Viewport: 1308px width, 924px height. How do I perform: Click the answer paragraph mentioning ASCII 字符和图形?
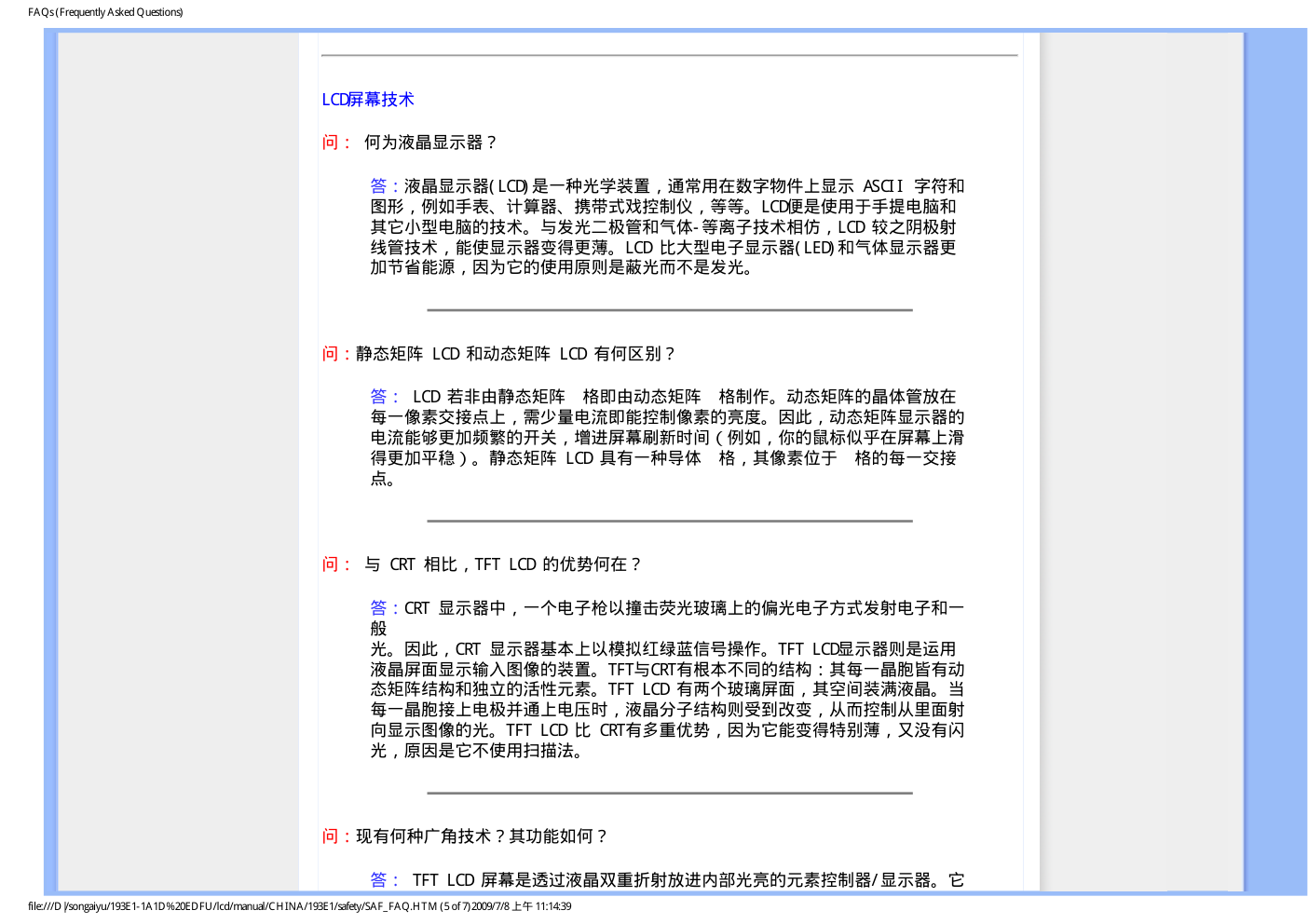[666, 227]
